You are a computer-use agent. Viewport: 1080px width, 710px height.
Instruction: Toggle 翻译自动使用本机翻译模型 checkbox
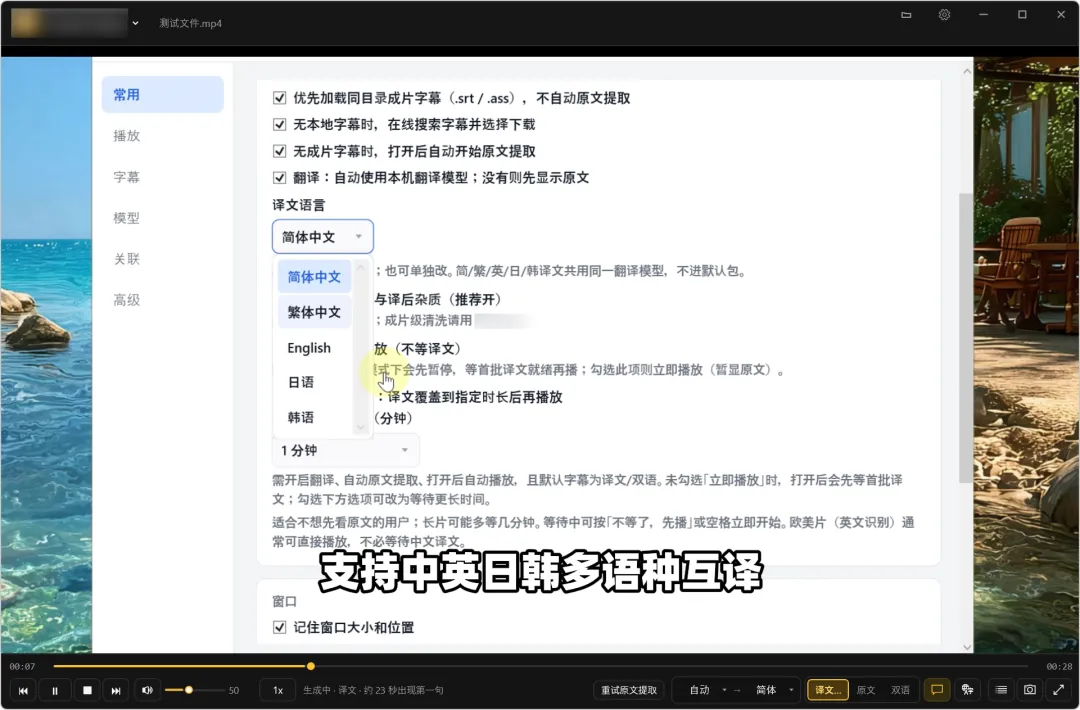[x=279, y=178]
